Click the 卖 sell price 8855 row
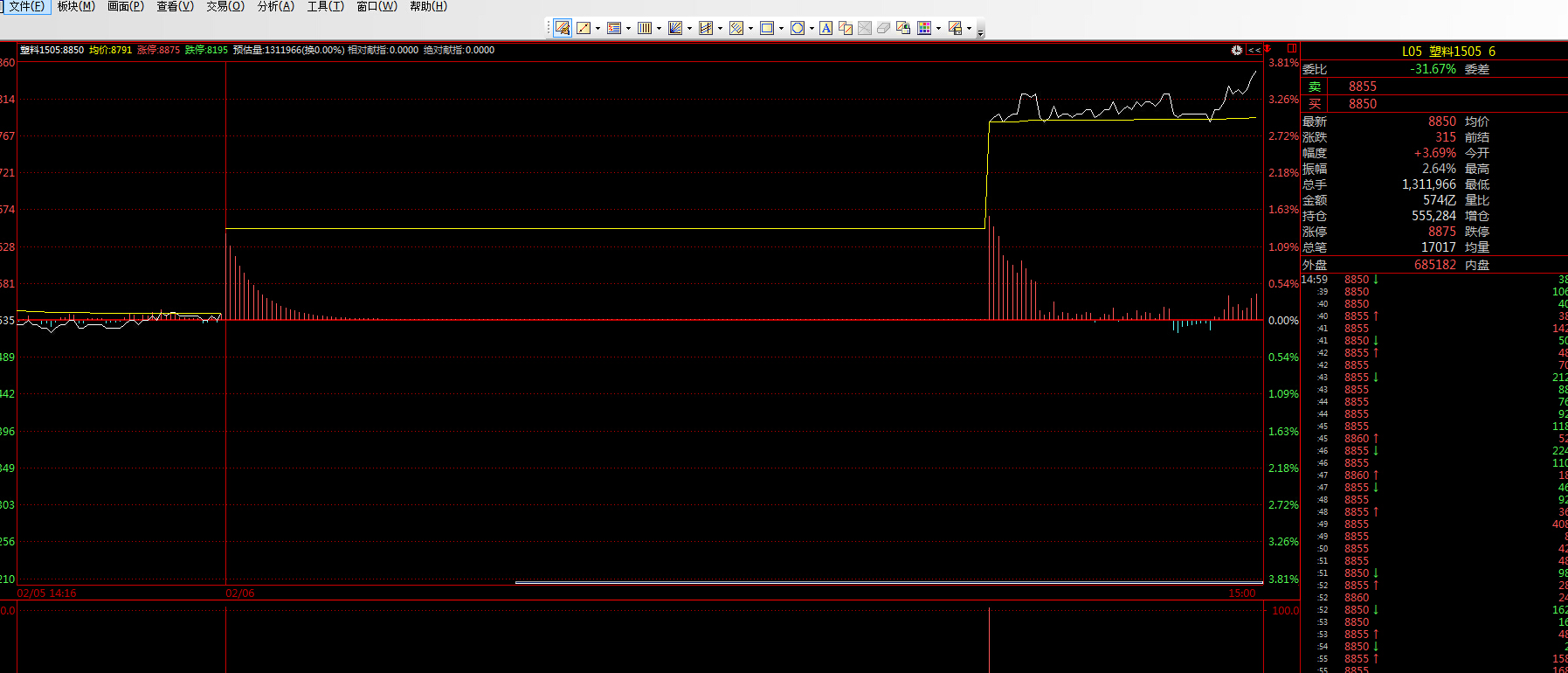 point(1361,87)
